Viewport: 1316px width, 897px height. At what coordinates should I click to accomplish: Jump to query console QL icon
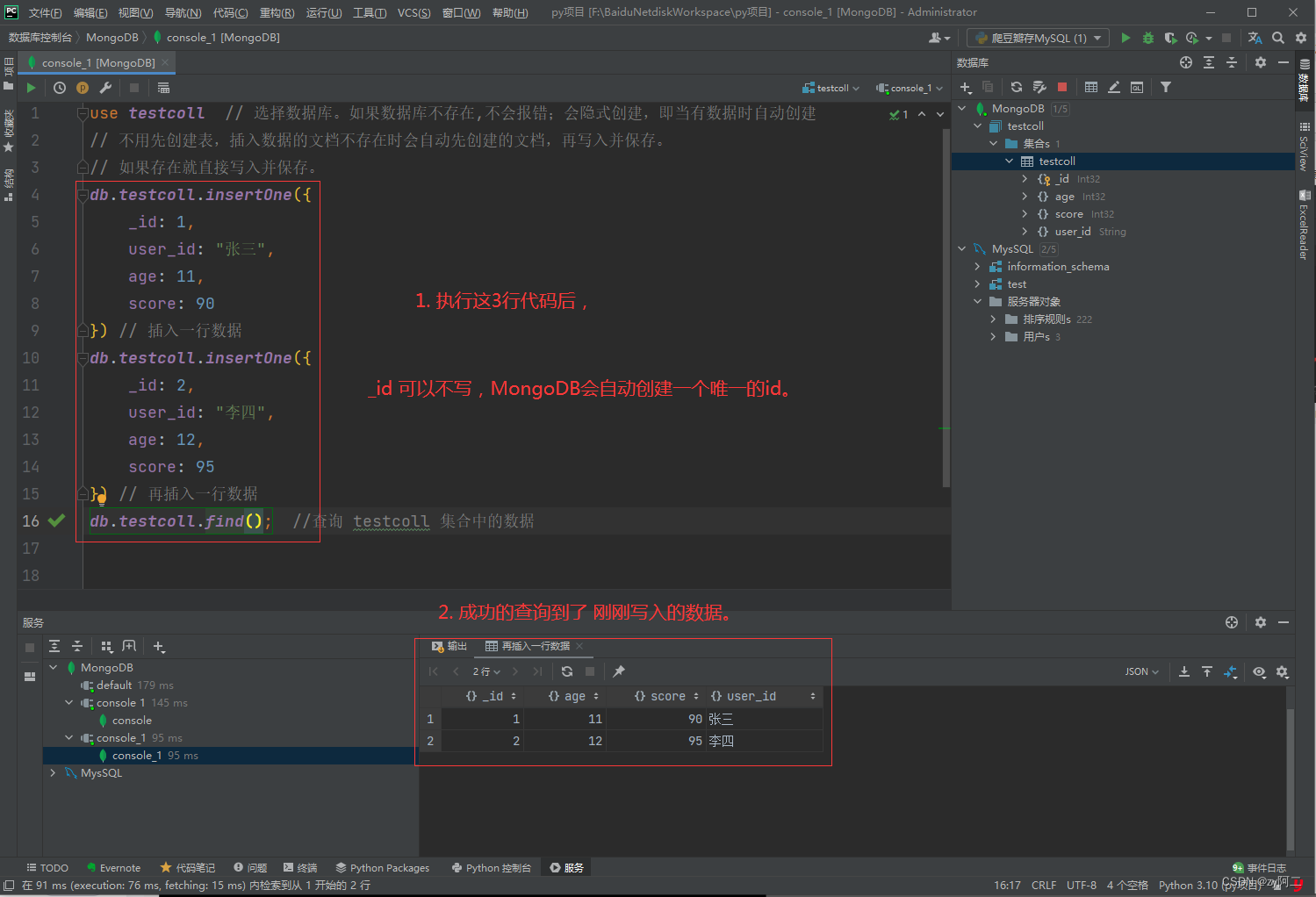click(x=1137, y=87)
